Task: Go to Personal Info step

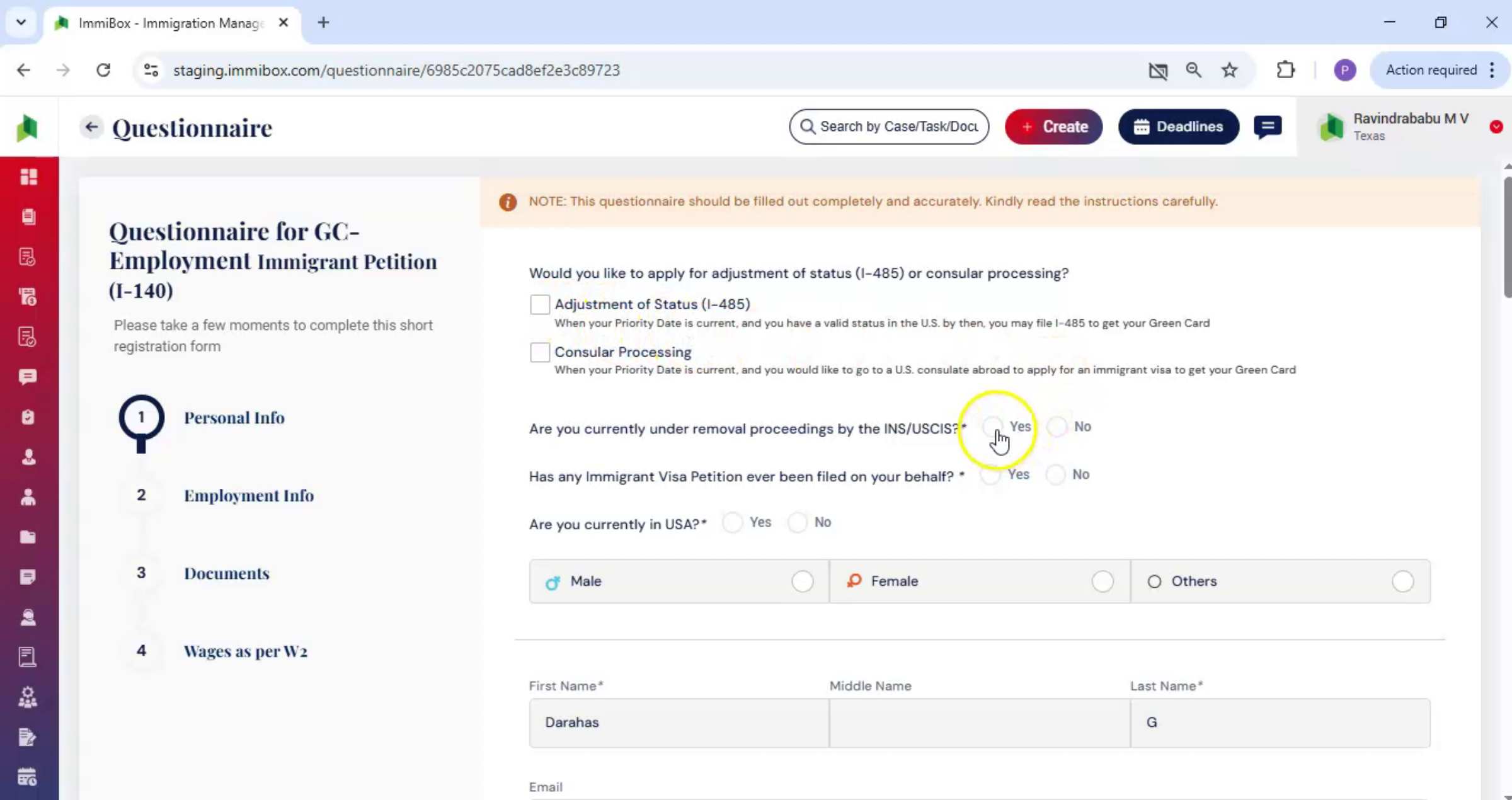Action: click(234, 418)
